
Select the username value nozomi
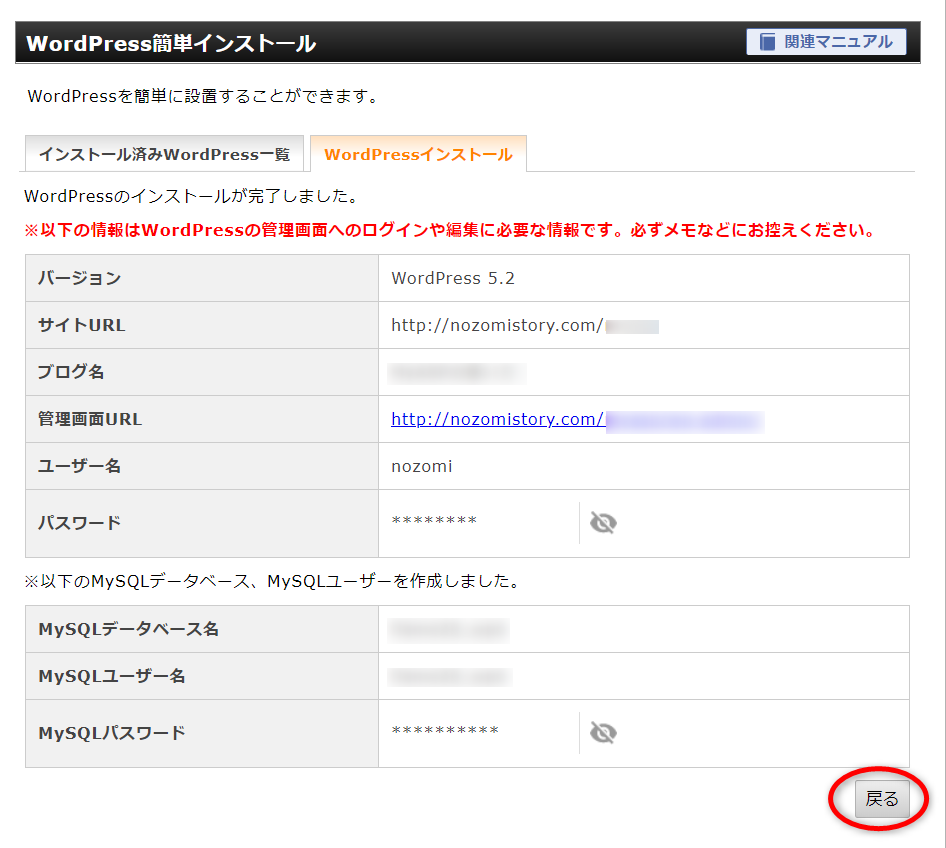point(422,466)
